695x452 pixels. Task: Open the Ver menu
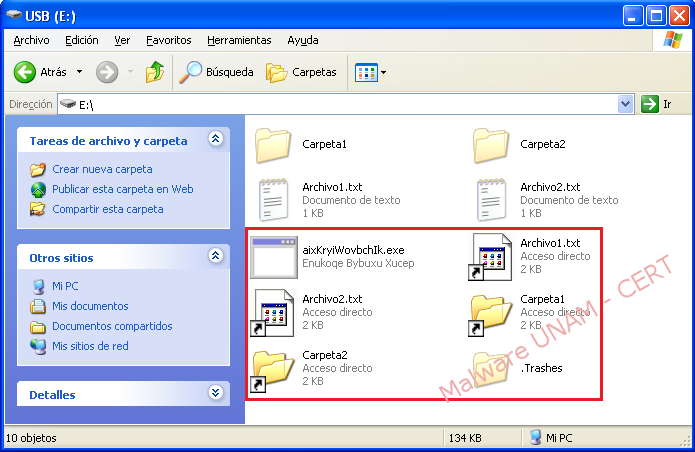click(122, 40)
